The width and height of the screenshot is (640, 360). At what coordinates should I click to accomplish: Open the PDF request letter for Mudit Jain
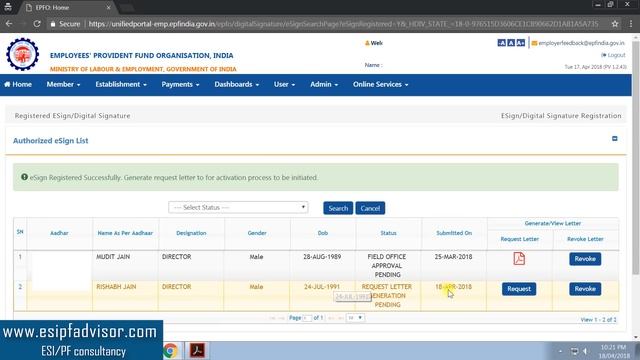click(x=519, y=258)
